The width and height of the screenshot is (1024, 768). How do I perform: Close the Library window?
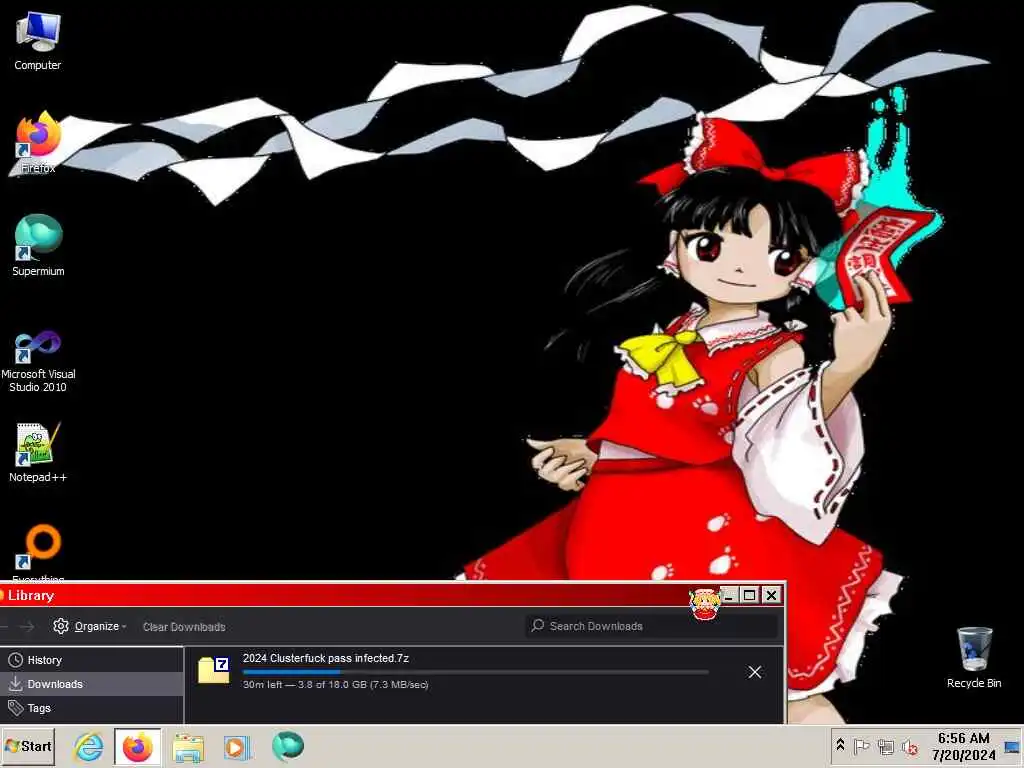771,595
